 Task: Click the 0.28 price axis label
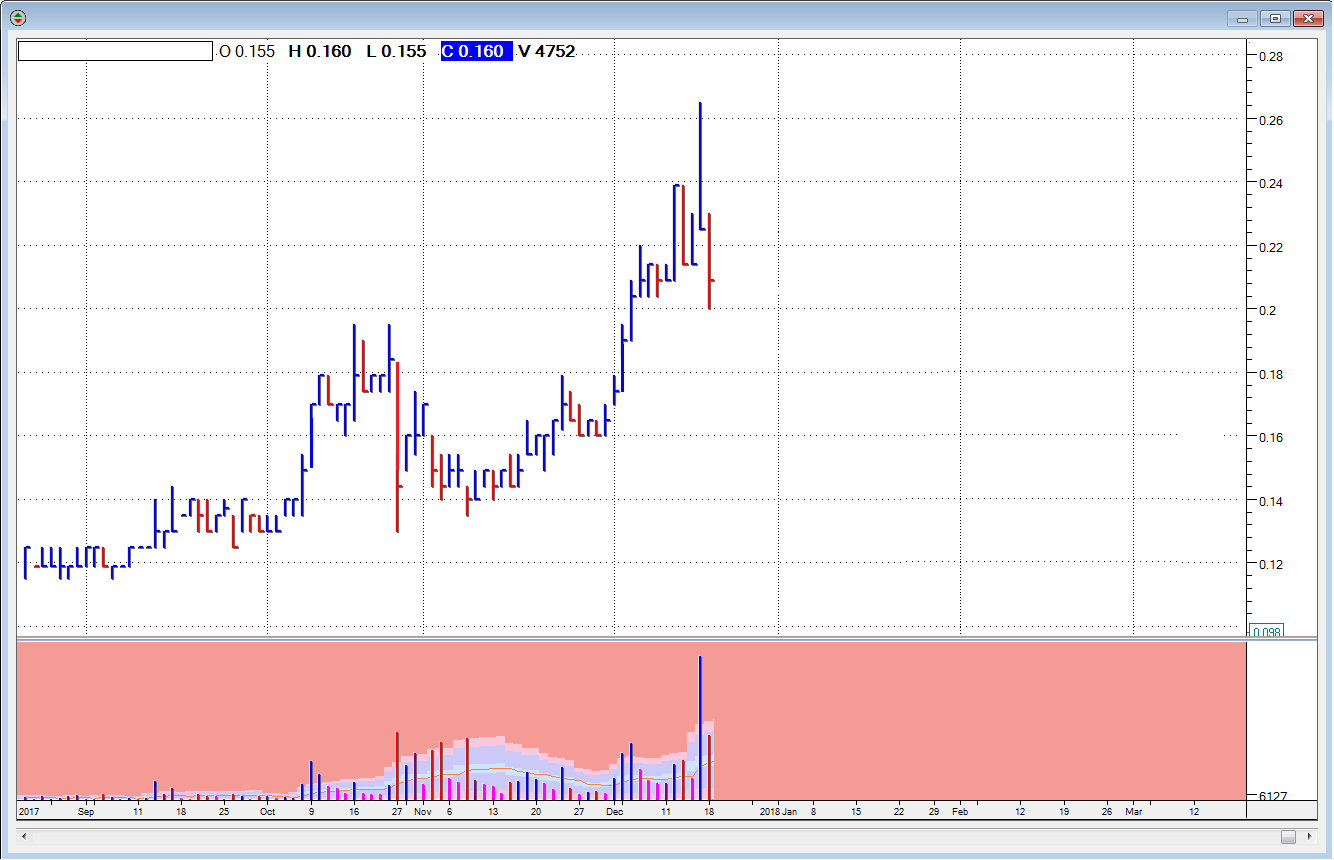tap(1272, 56)
